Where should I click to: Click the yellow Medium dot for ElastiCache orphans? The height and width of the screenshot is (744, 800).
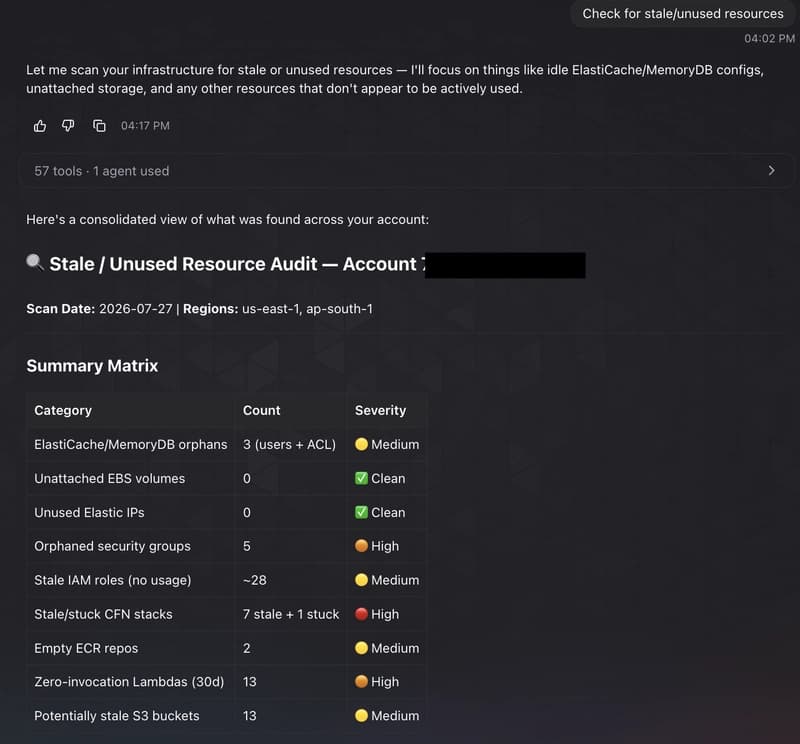[361, 444]
